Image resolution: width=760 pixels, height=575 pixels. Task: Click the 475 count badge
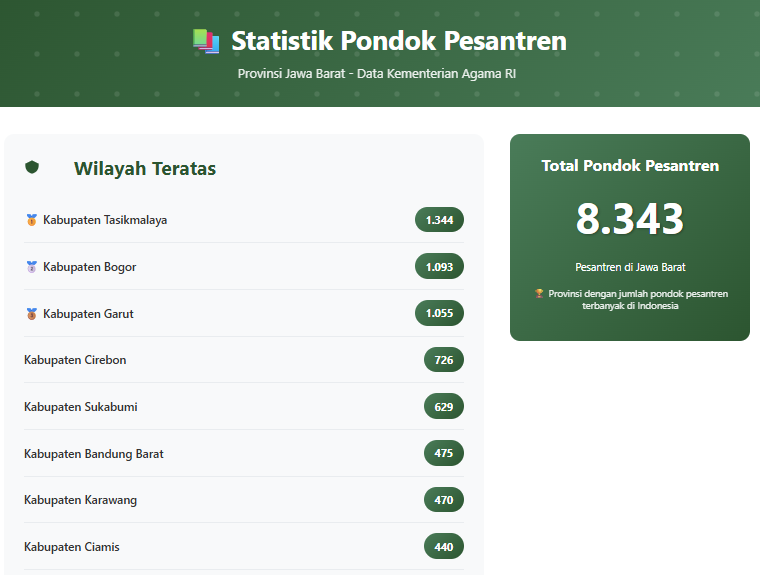443,454
